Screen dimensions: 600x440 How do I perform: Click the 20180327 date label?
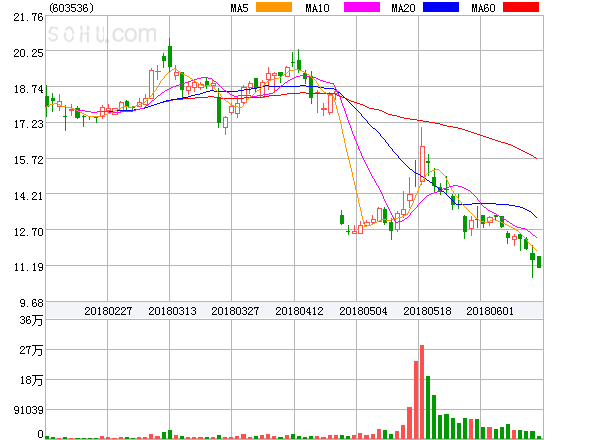(x=235, y=311)
